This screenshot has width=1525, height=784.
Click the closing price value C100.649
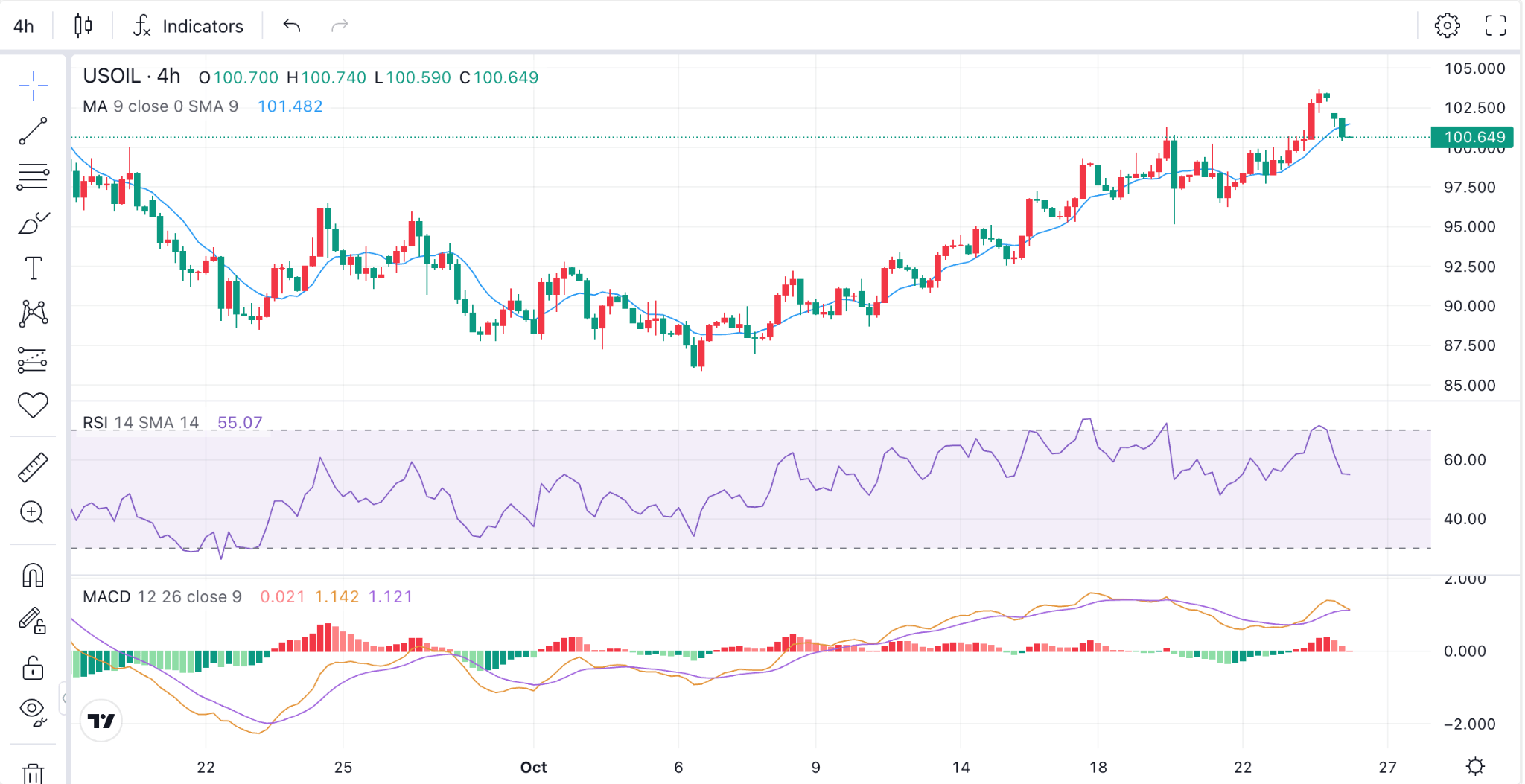499,77
